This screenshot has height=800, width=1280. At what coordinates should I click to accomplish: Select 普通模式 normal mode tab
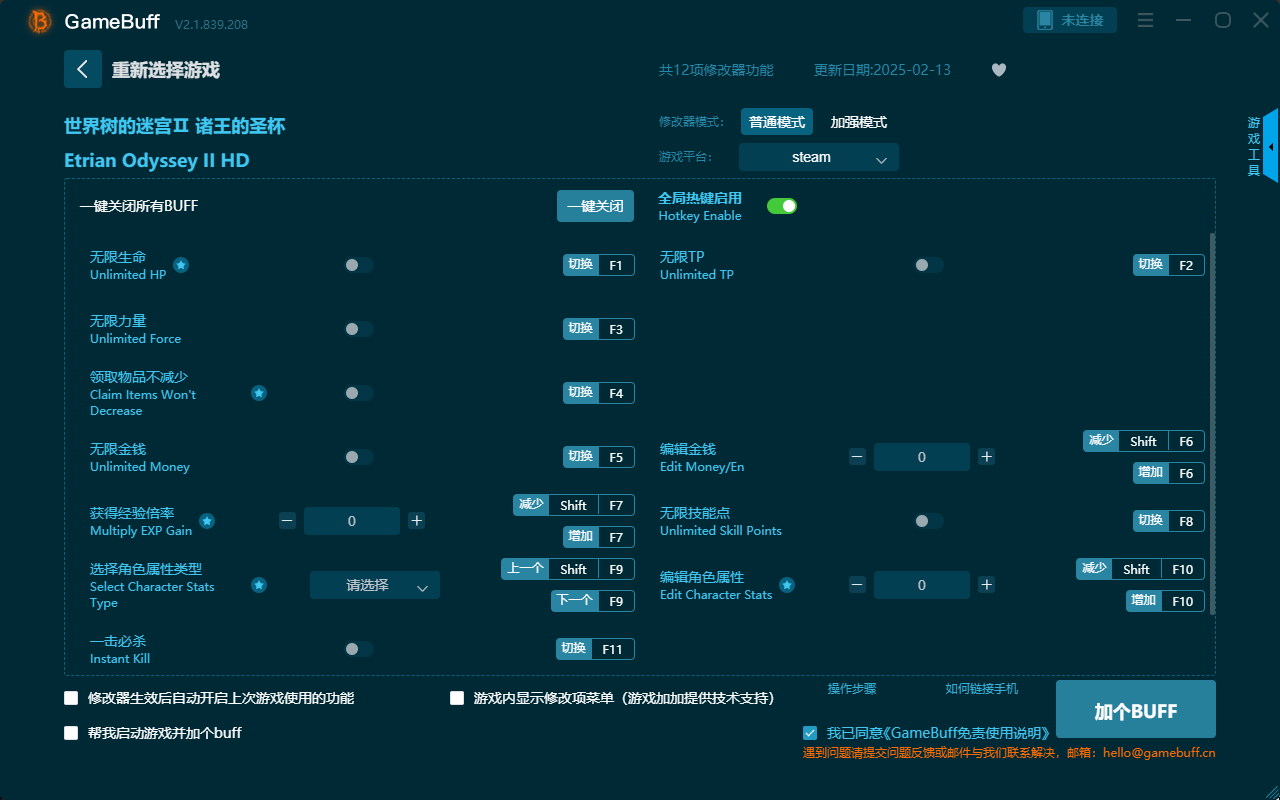(x=777, y=122)
